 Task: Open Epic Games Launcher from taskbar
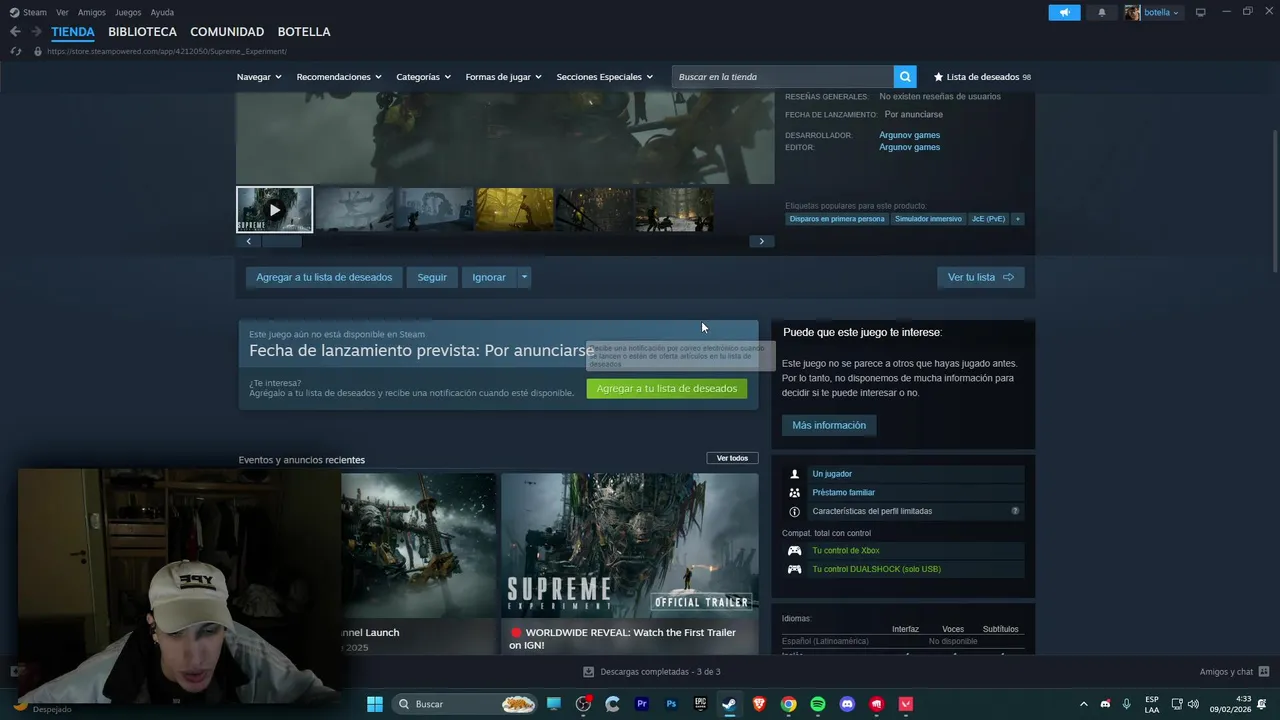700,704
